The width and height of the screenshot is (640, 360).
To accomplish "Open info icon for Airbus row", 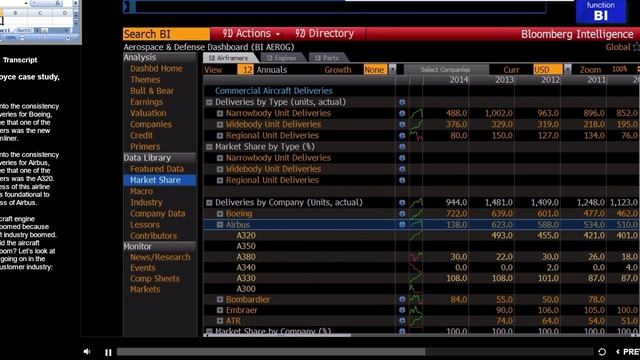I will [x=402, y=225].
